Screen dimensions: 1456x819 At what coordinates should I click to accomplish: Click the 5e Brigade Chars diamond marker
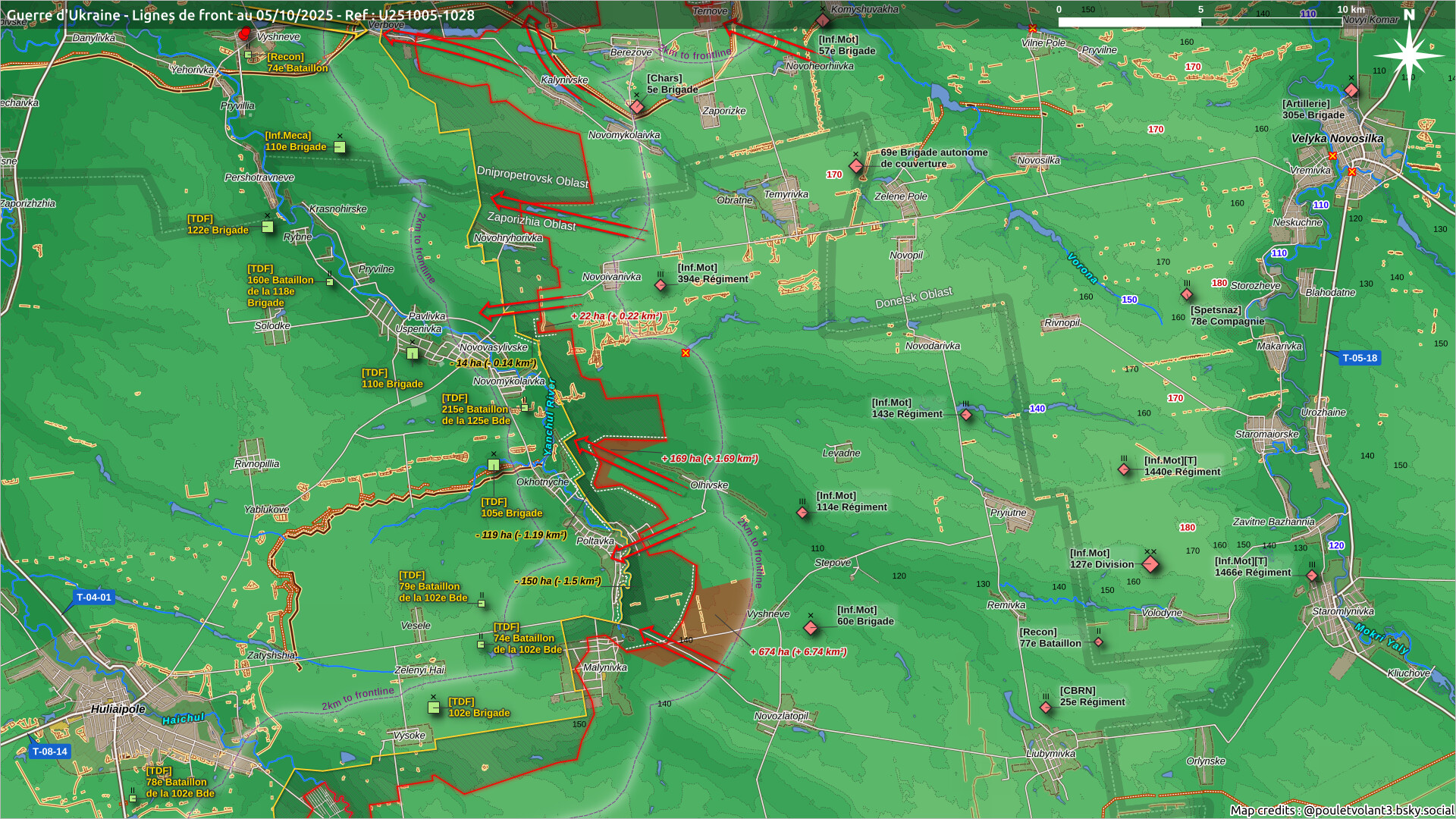point(637,107)
